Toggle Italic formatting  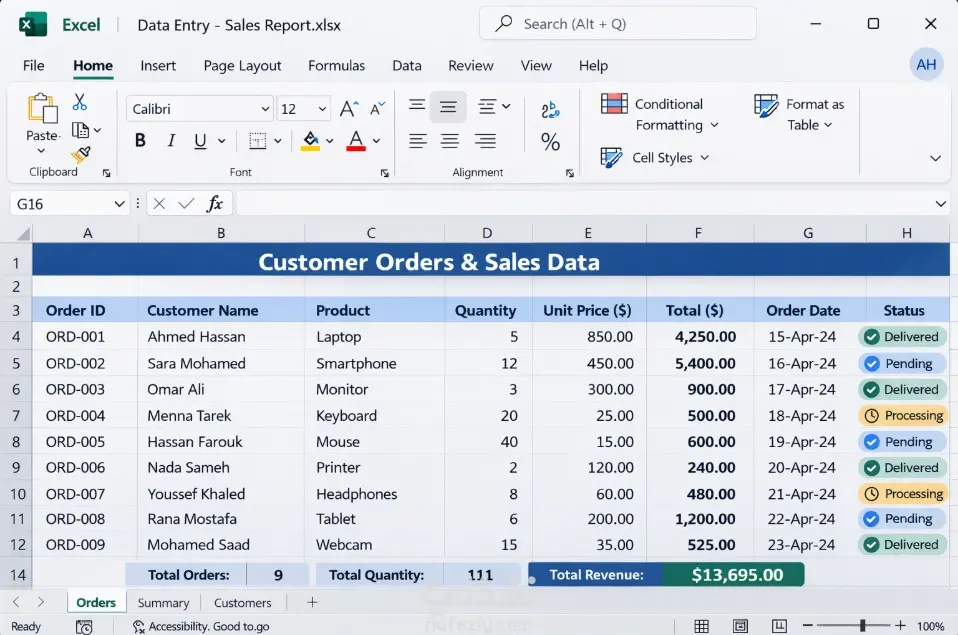(171, 141)
